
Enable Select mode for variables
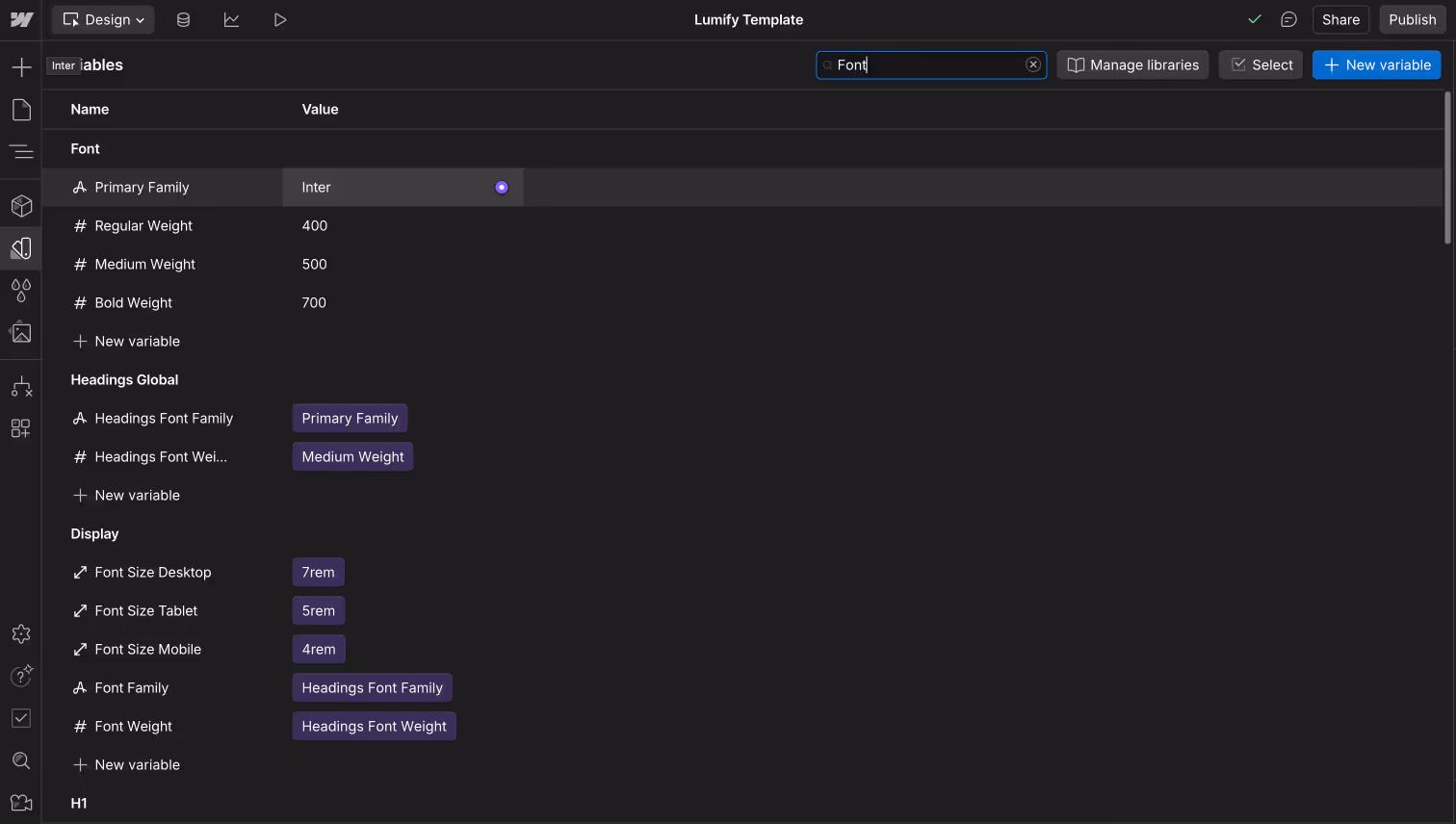[1261, 64]
